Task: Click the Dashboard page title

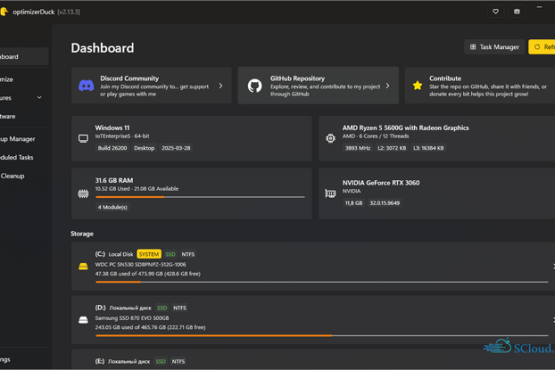Action: coord(102,48)
